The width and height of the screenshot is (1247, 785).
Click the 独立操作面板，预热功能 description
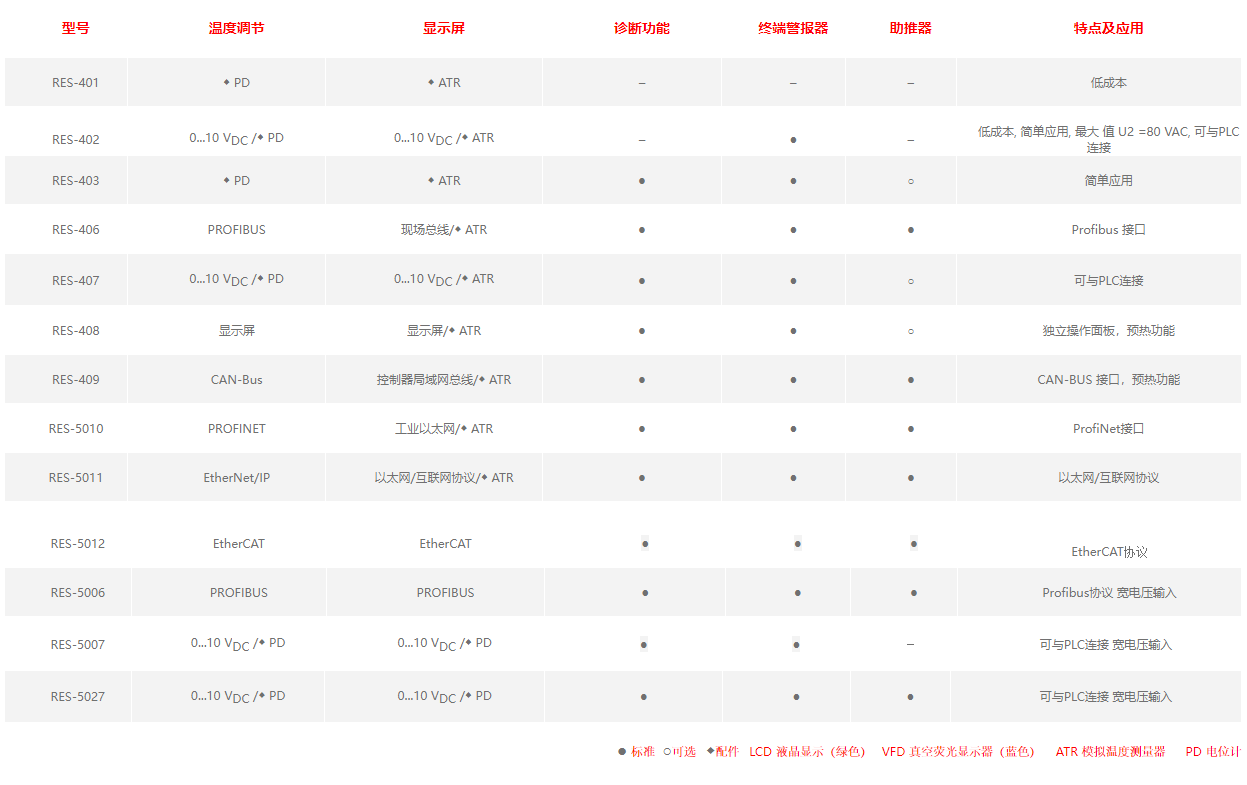1108,331
